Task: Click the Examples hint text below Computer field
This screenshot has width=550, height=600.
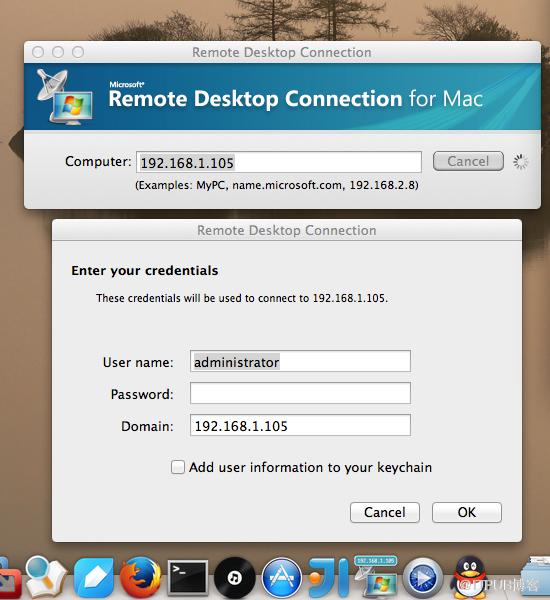Action: tap(277, 185)
